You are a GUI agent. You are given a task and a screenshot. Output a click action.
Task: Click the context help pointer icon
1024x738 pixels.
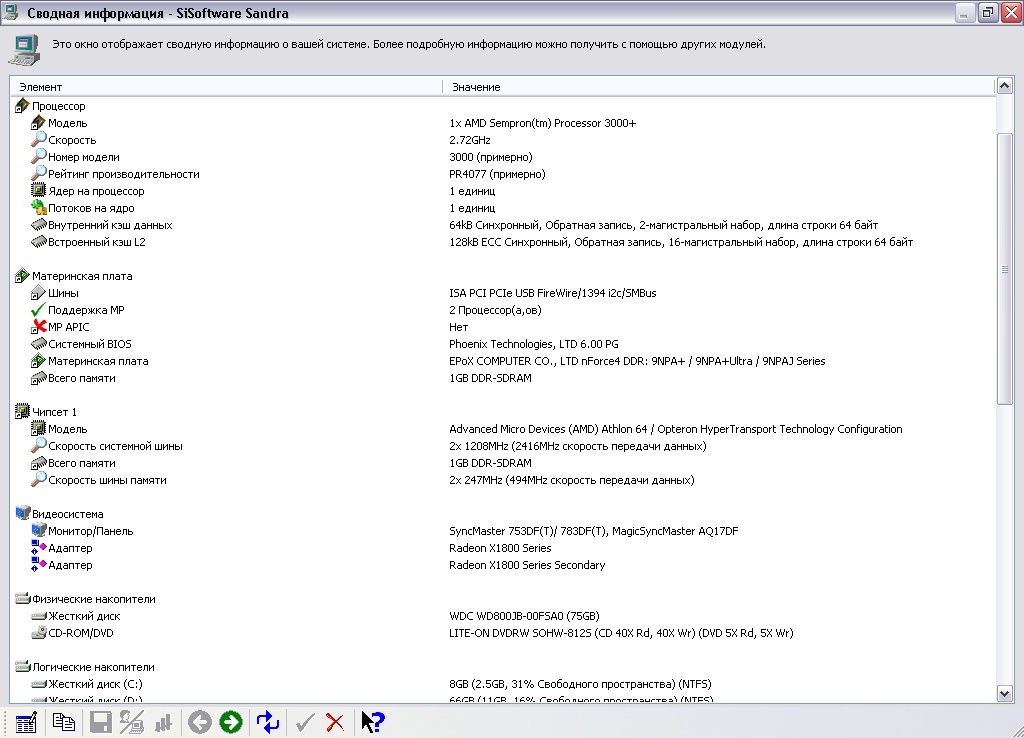tap(373, 722)
